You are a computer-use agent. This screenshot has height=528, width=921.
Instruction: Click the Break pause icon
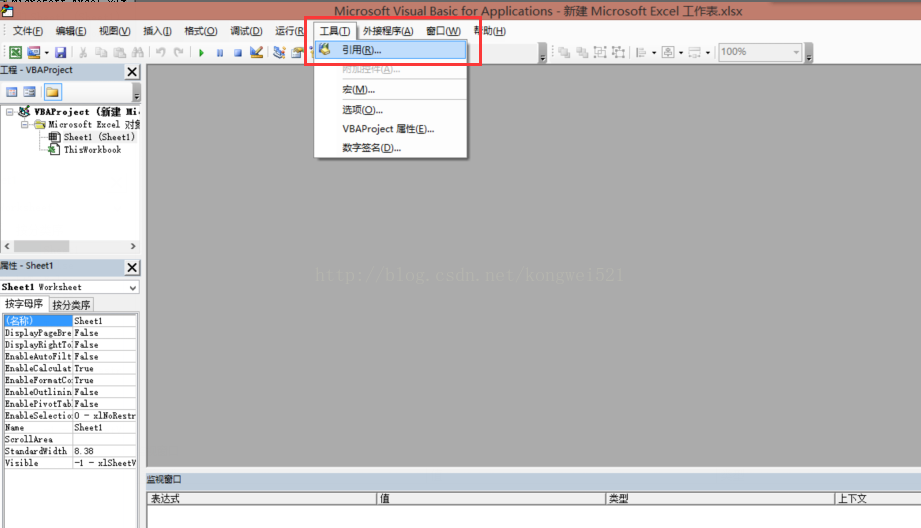point(220,52)
